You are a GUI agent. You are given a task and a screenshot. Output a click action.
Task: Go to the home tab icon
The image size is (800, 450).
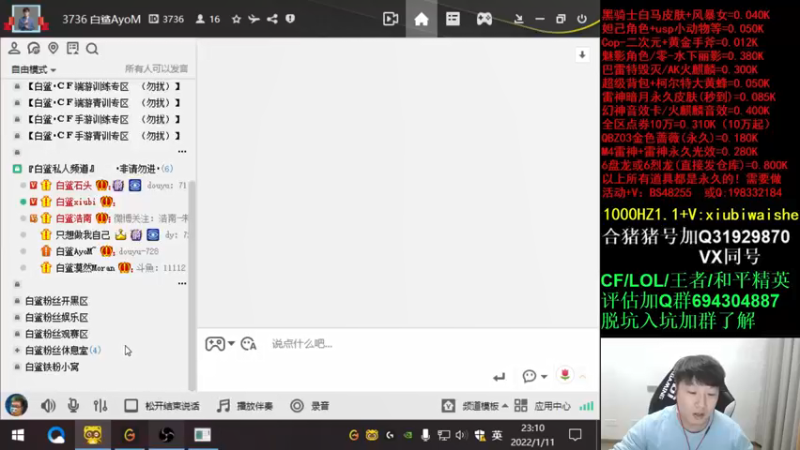click(x=421, y=19)
